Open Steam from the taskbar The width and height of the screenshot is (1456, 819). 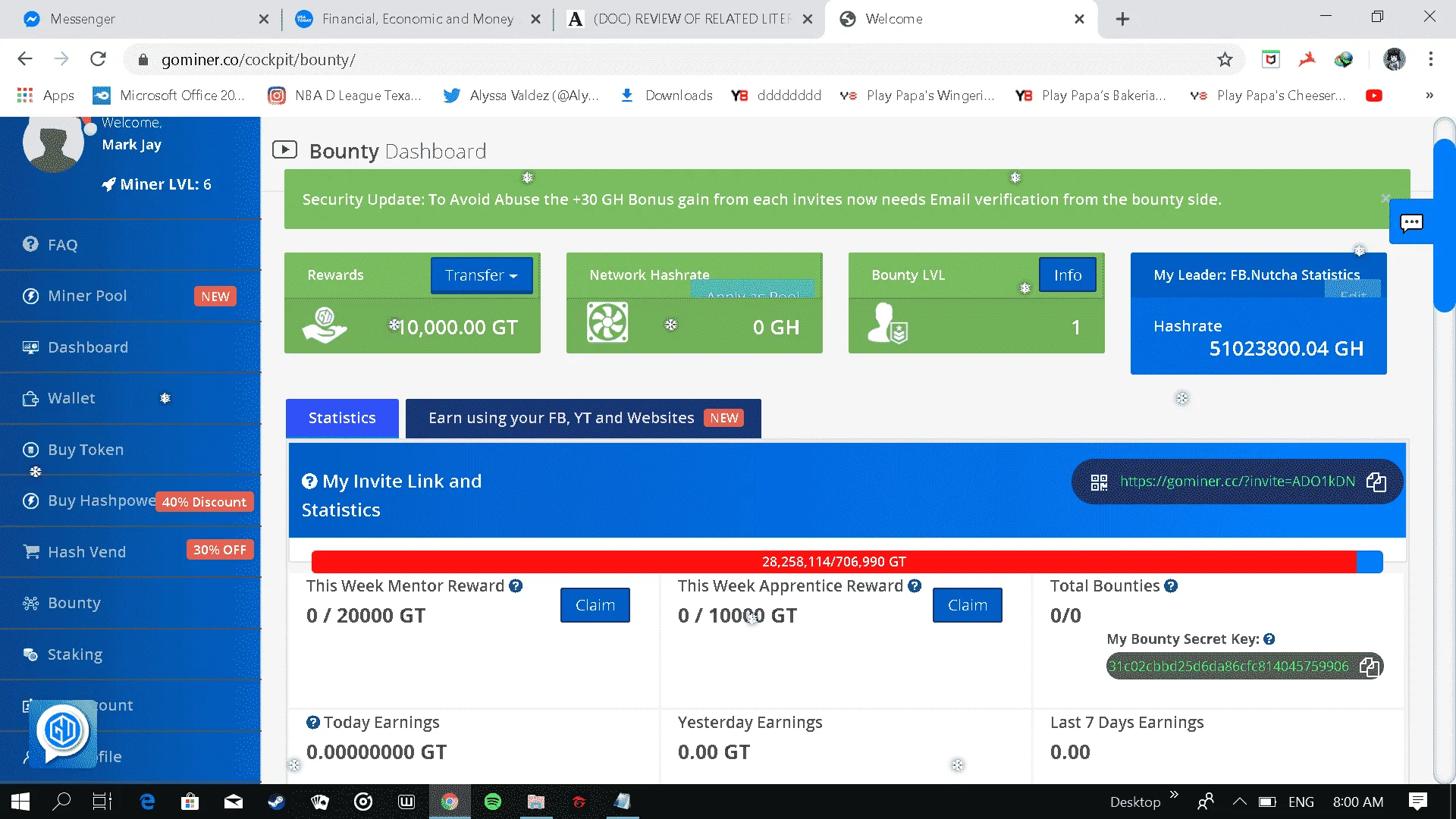[276, 802]
